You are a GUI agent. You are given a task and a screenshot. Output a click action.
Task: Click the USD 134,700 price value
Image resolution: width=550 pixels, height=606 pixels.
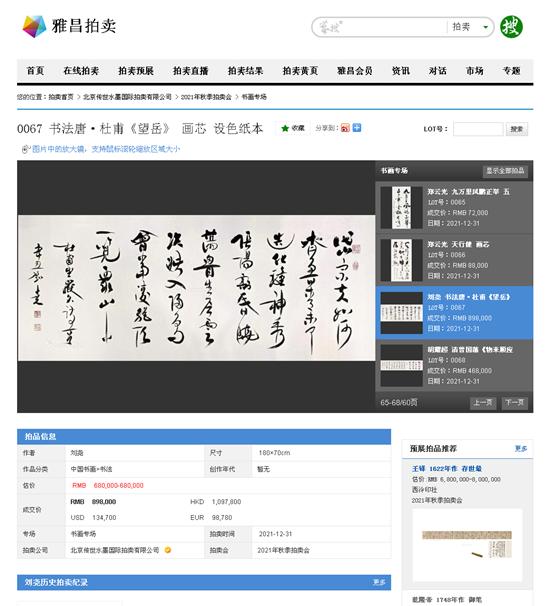pyautogui.click(x=94, y=517)
